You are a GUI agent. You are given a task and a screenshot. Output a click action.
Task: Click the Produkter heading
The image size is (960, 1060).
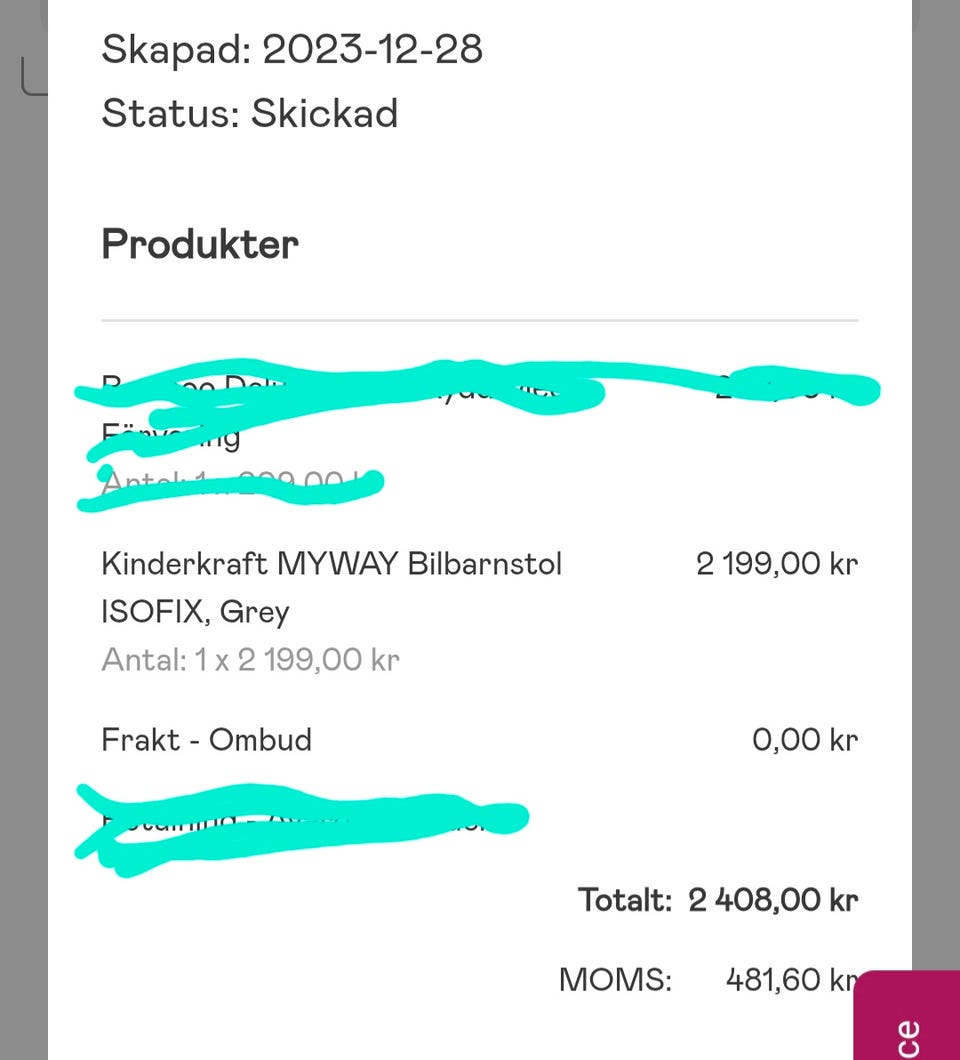(x=200, y=244)
